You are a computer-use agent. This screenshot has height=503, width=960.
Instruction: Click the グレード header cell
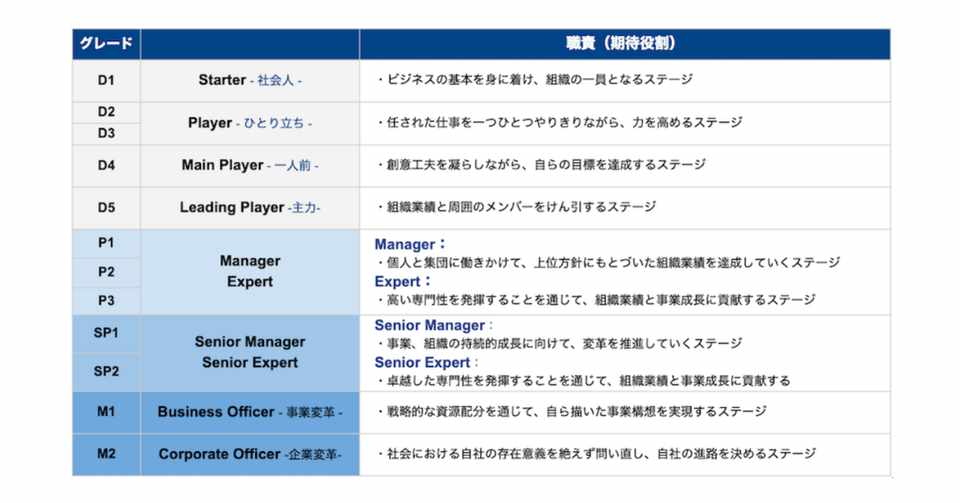106,45
